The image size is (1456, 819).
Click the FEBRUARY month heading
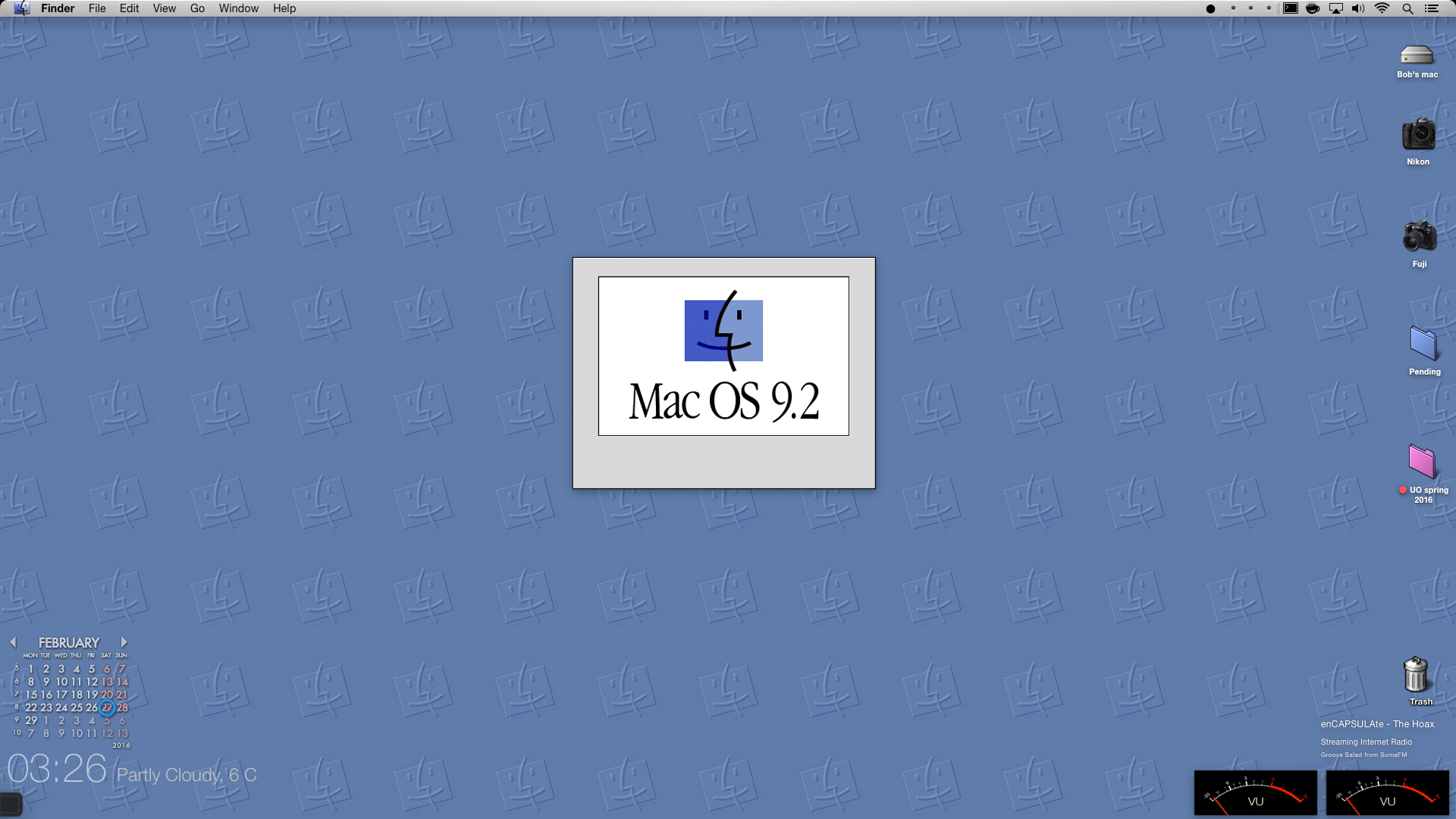point(69,642)
